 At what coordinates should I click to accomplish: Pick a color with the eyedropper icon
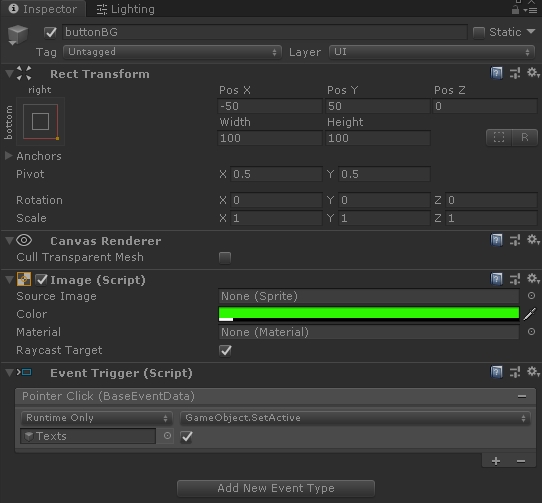click(530, 314)
